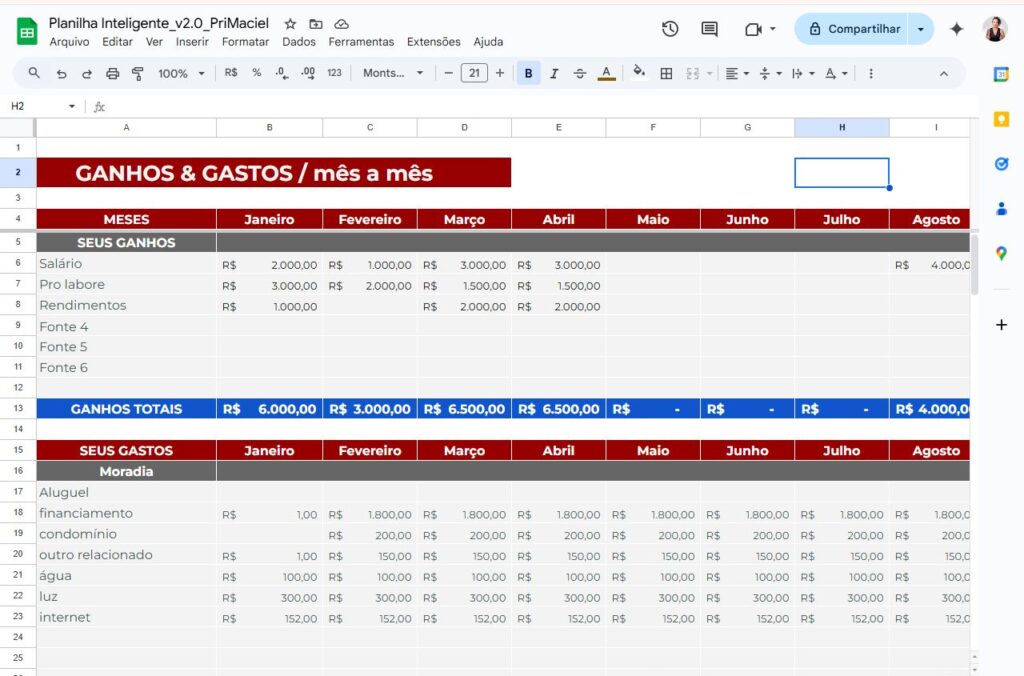The image size is (1024, 676).
Task: Edit the font size field 21
Action: [x=474, y=73]
